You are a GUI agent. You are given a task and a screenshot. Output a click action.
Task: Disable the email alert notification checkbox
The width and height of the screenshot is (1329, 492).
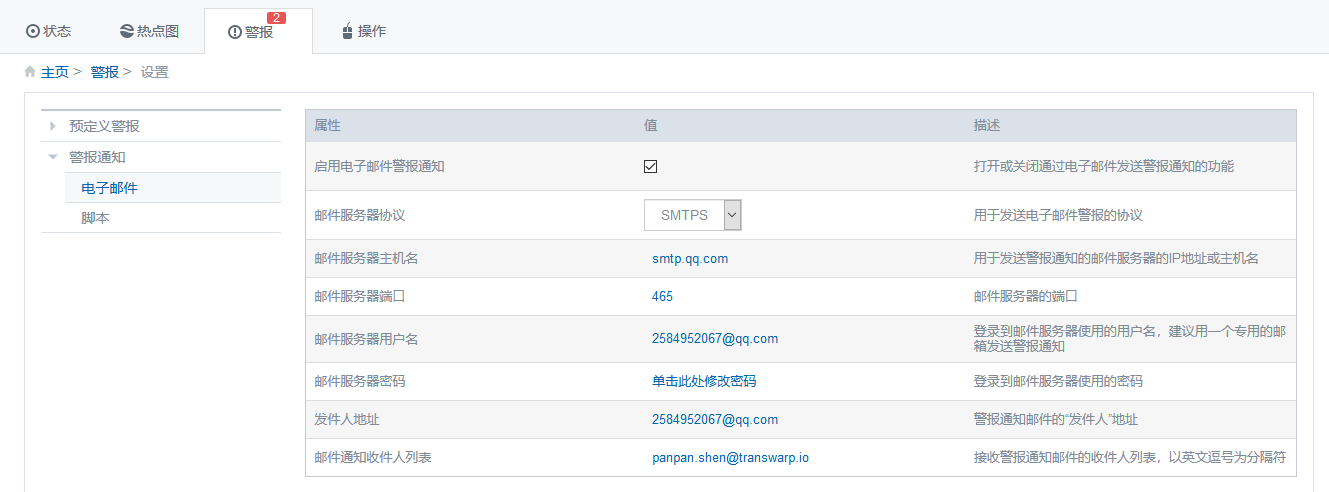click(650, 167)
